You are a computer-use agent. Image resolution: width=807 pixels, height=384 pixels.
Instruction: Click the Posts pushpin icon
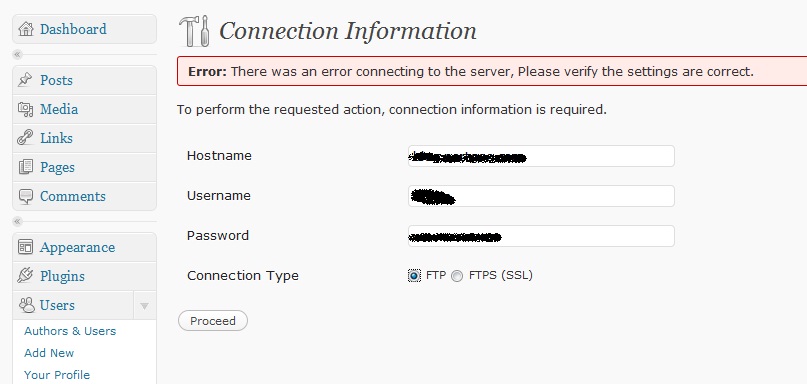point(25,80)
